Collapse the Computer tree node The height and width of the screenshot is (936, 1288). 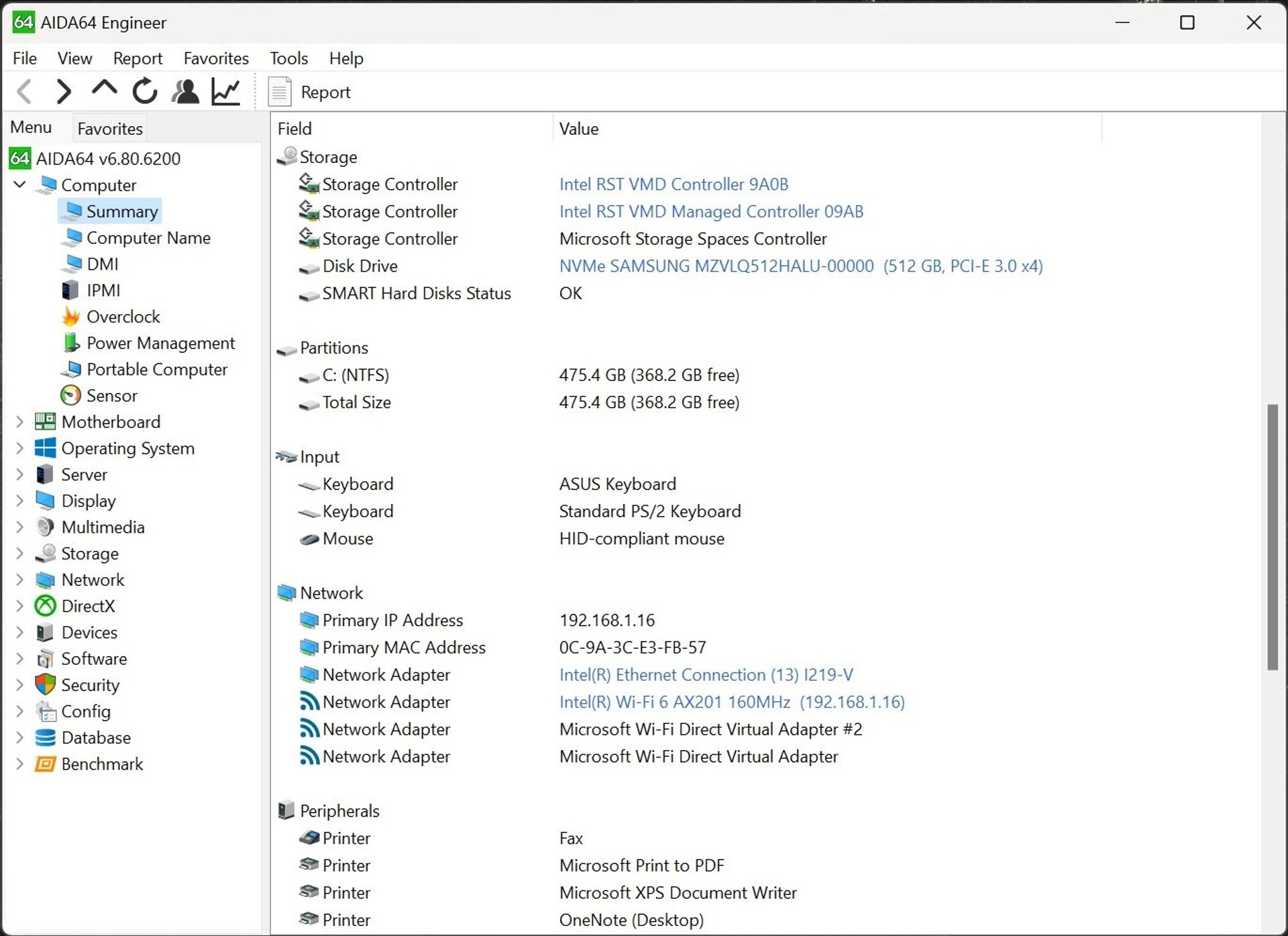(x=19, y=185)
